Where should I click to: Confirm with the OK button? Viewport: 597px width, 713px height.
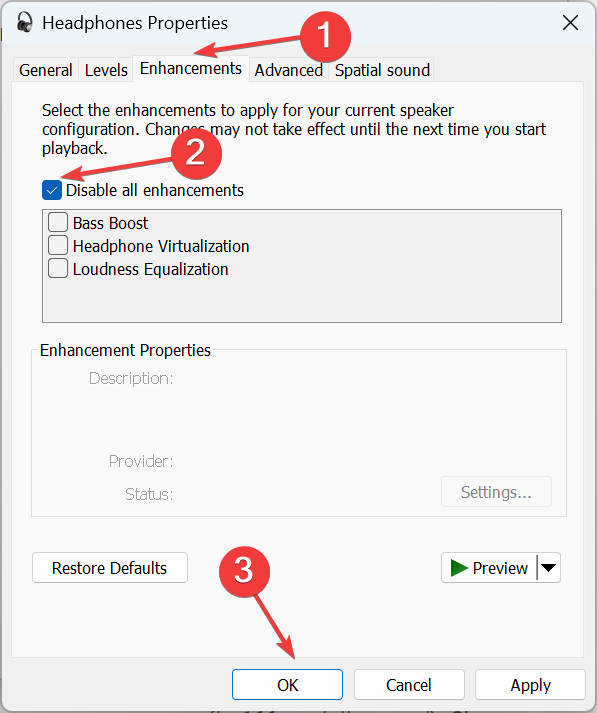pos(287,684)
